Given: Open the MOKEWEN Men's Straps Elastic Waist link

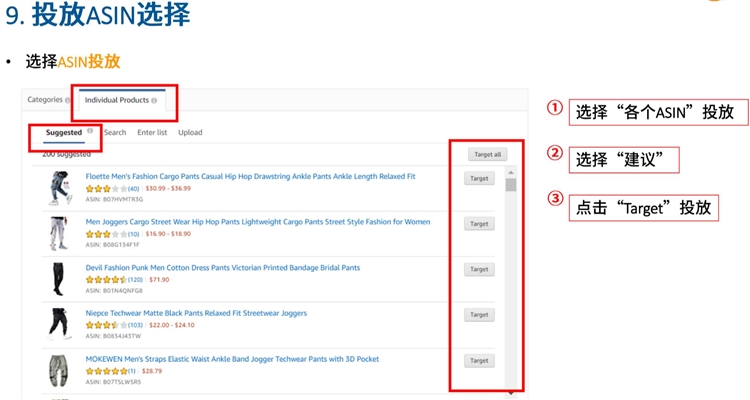Looking at the screenshot, I should click(x=232, y=359).
